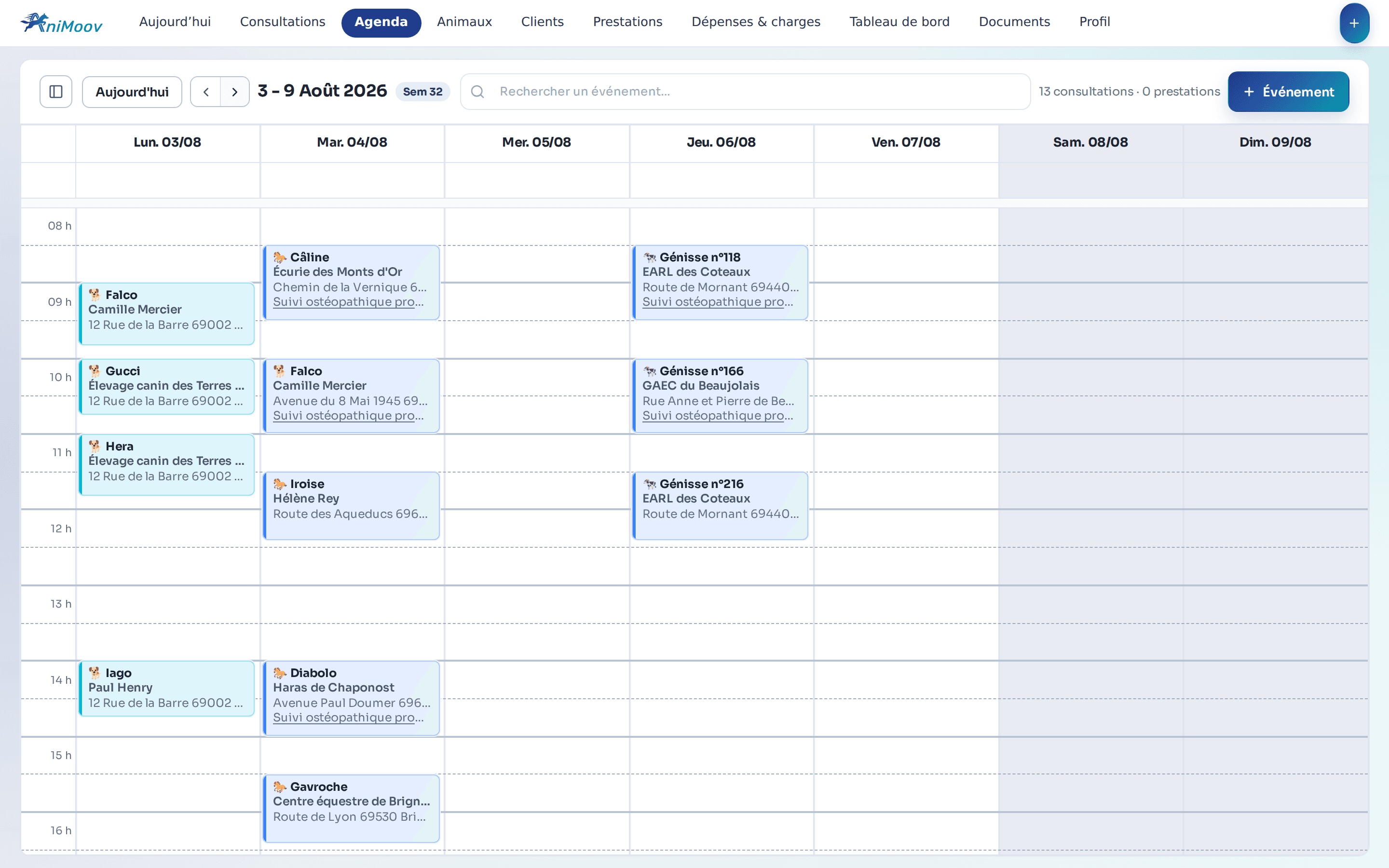Image resolution: width=1389 pixels, height=868 pixels.
Task: Open Dépenses & charges tab
Action: tap(756, 22)
